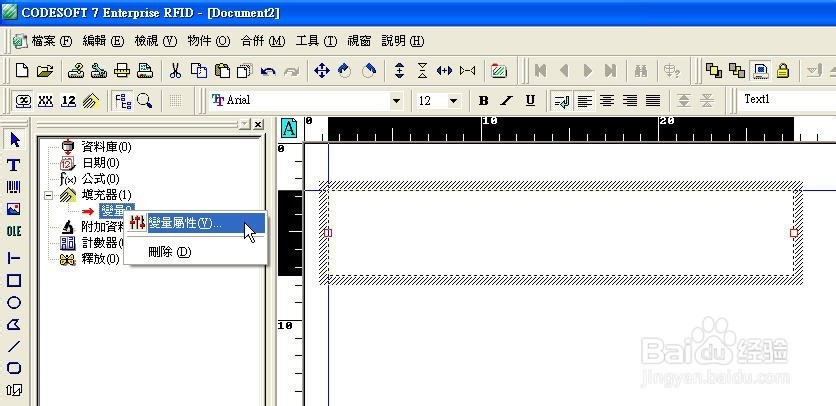This screenshot has width=836, height=406.
Task: Select the arrow pointer tool
Action: tap(14, 140)
